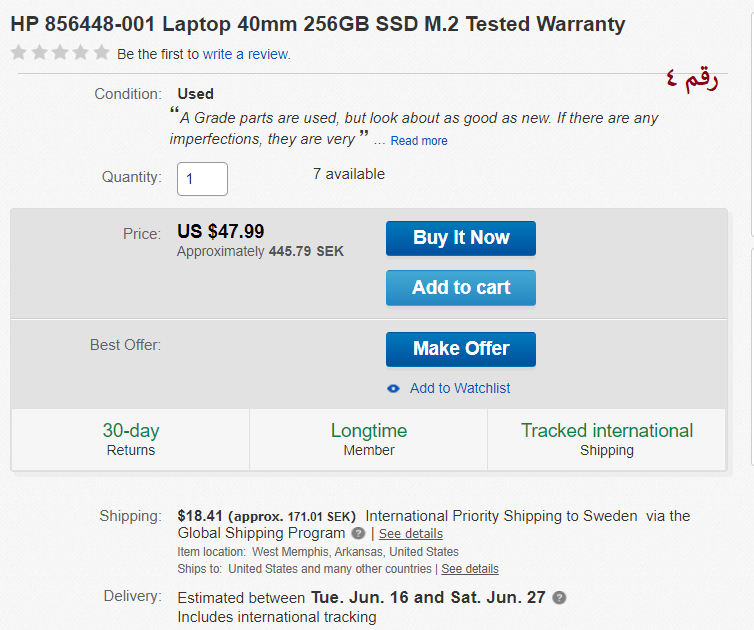Open See details for shipping cost
This screenshot has height=630, width=754.
click(x=411, y=534)
